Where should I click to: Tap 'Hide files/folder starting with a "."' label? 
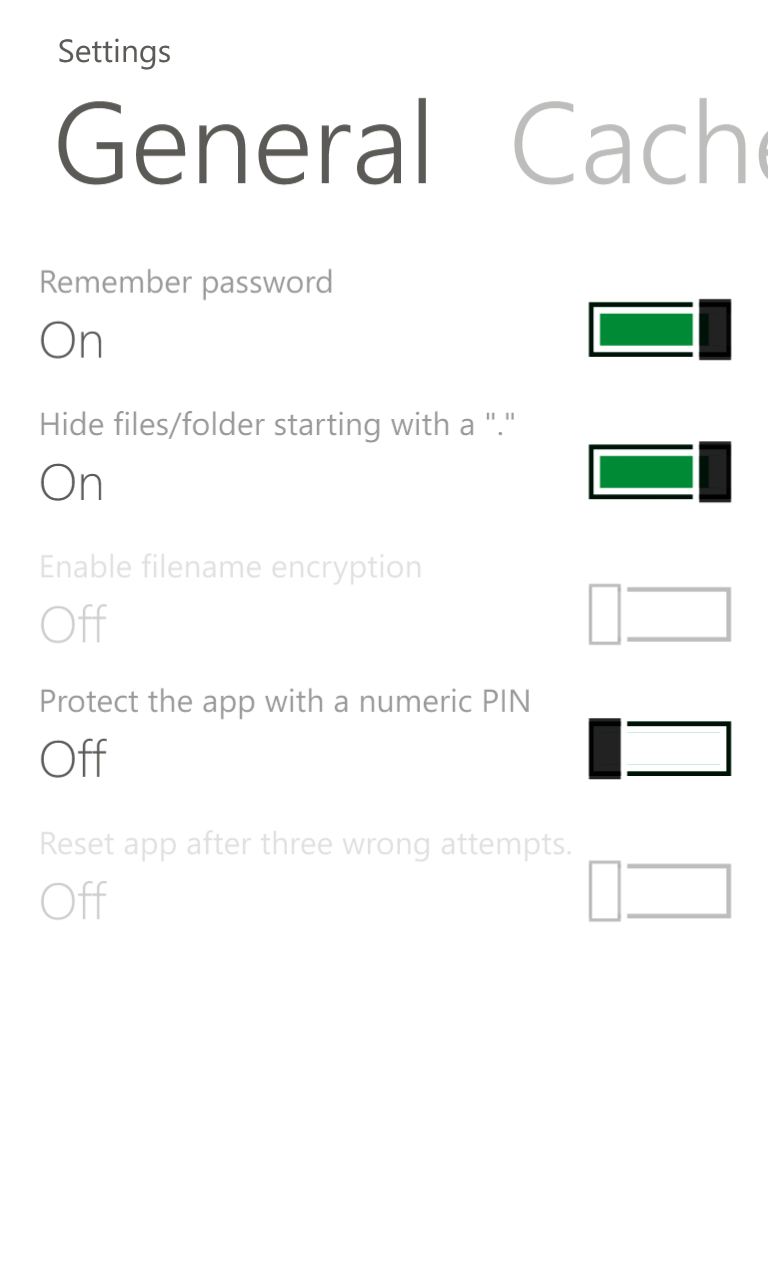pyautogui.click(x=277, y=425)
